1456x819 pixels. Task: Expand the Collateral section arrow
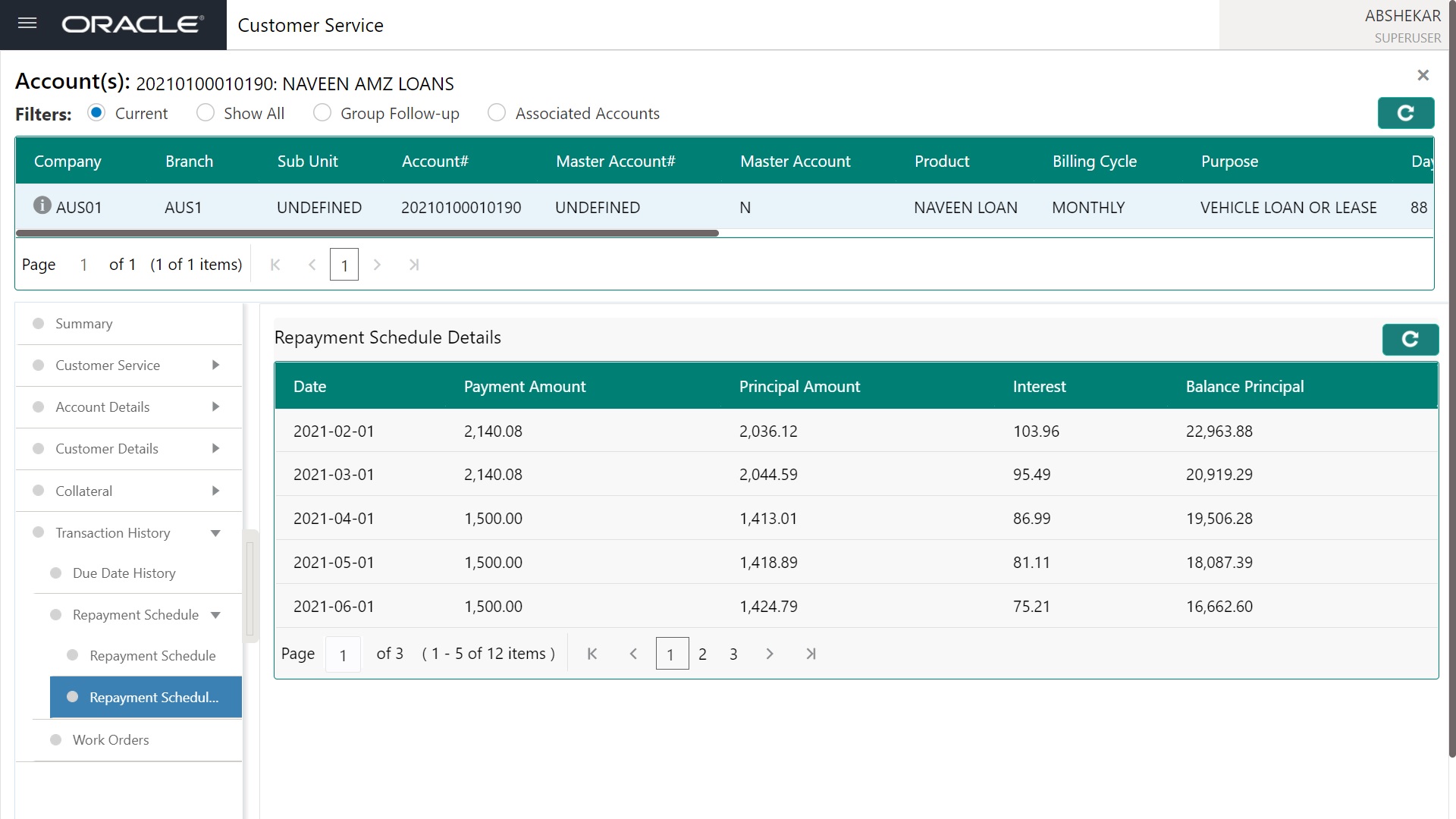point(215,491)
